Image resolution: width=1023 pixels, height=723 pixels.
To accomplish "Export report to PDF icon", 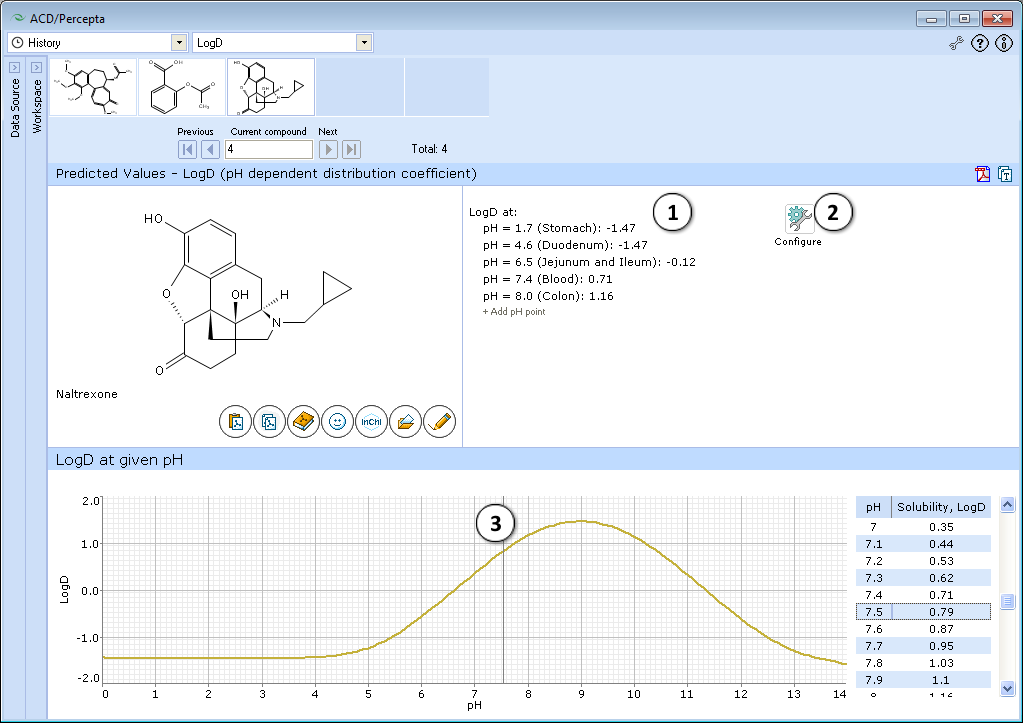I will (x=983, y=174).
